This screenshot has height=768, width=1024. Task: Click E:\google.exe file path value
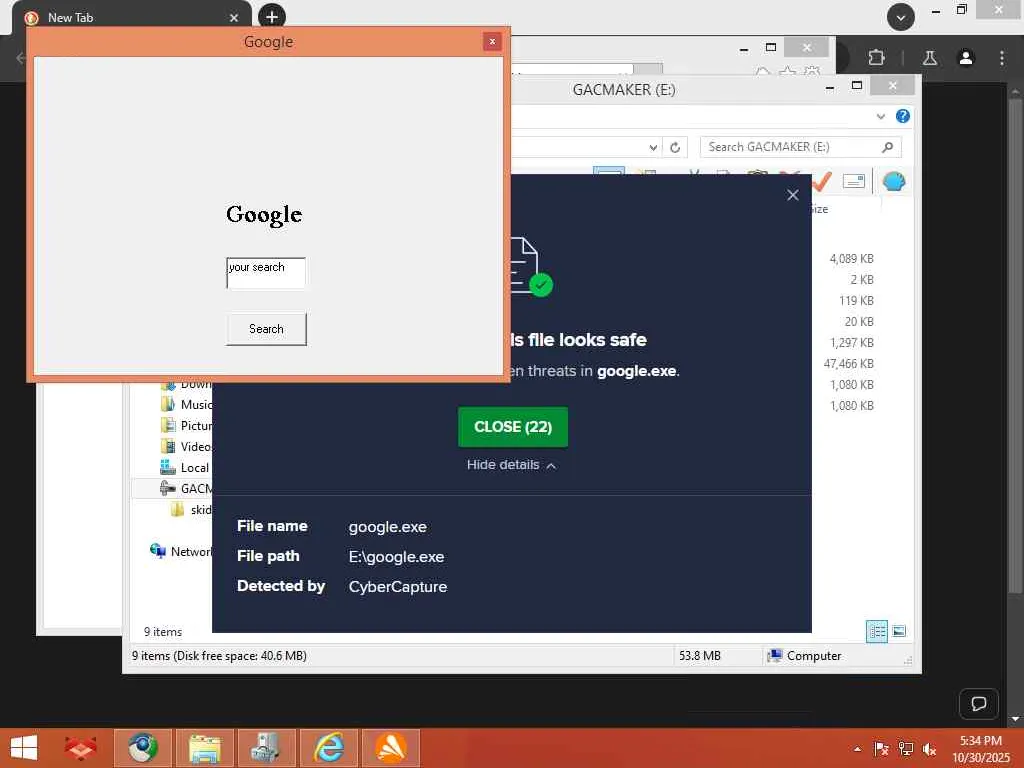coord(396,557)
